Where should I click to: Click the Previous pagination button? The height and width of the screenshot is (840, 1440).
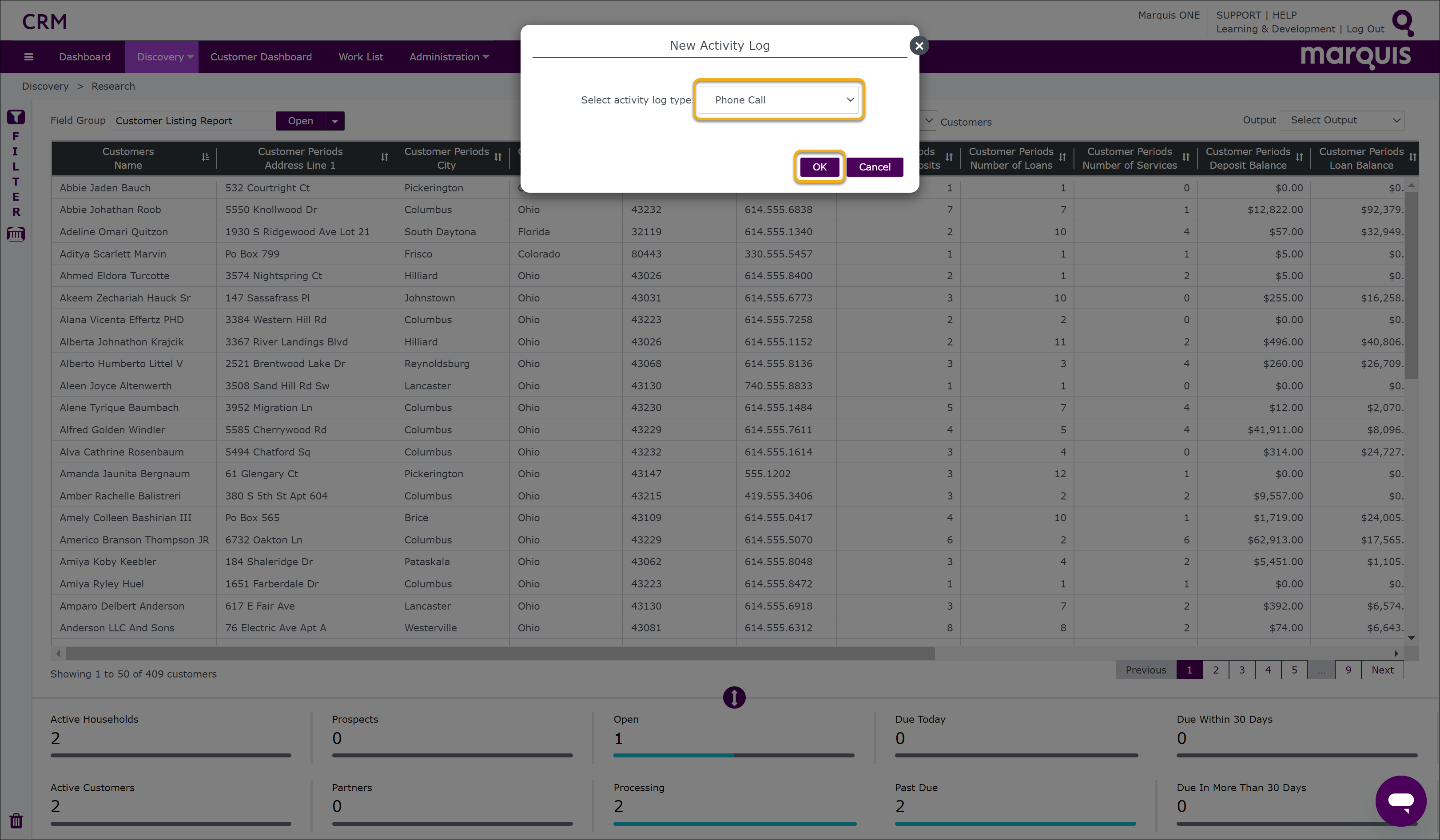(x=1146, y=670)
